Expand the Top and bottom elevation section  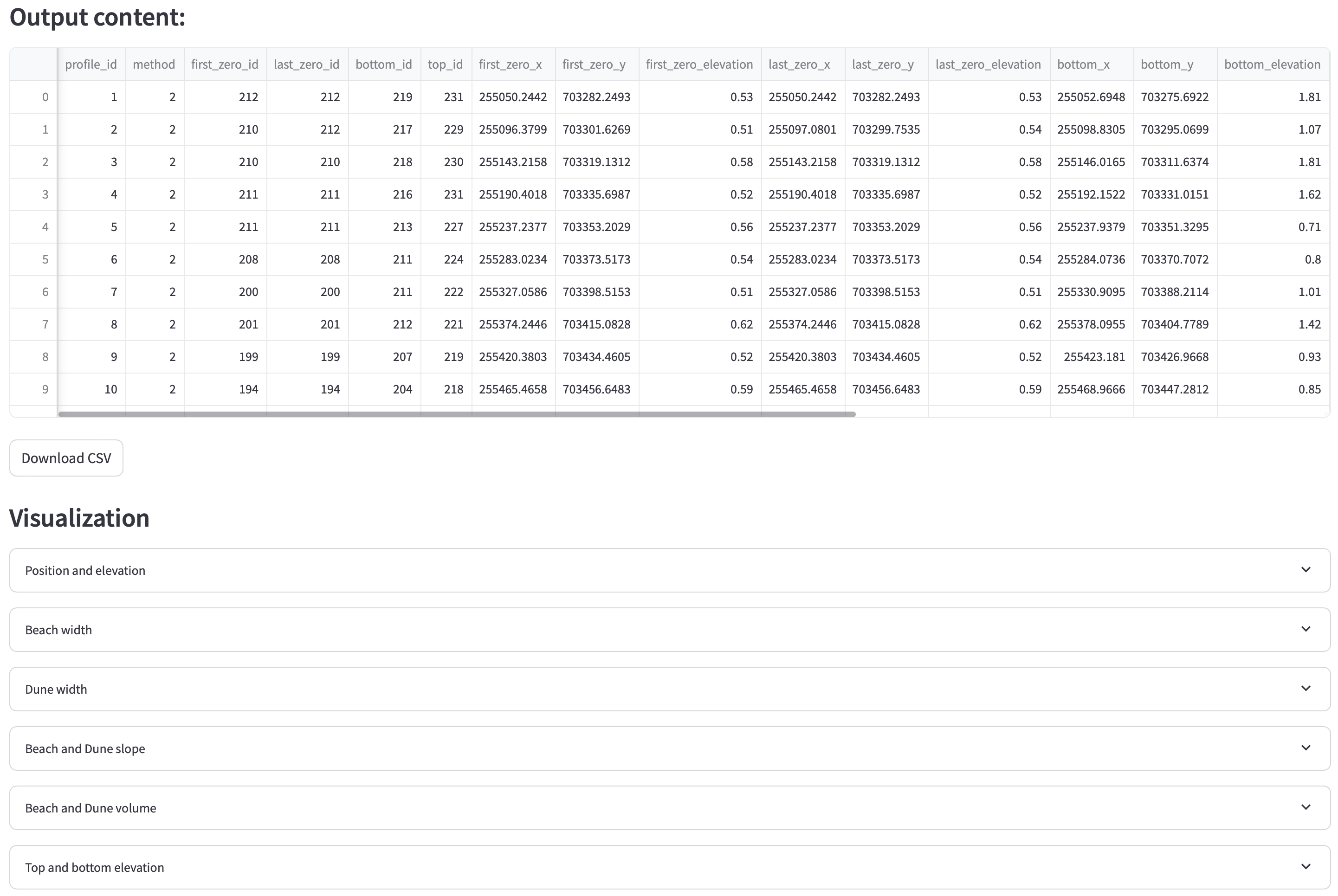(670, 867)
